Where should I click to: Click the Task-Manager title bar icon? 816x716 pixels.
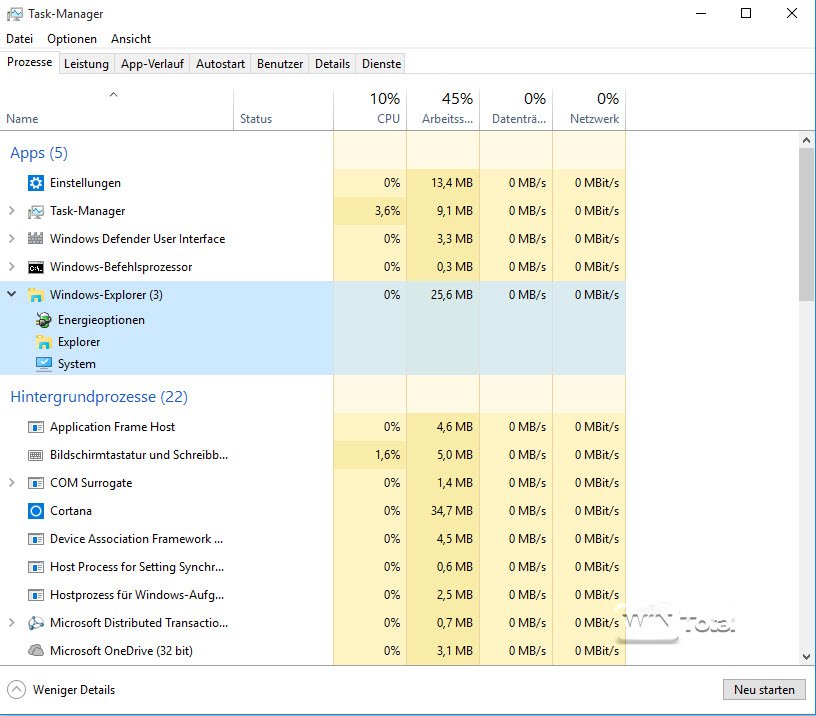[15, 14]
